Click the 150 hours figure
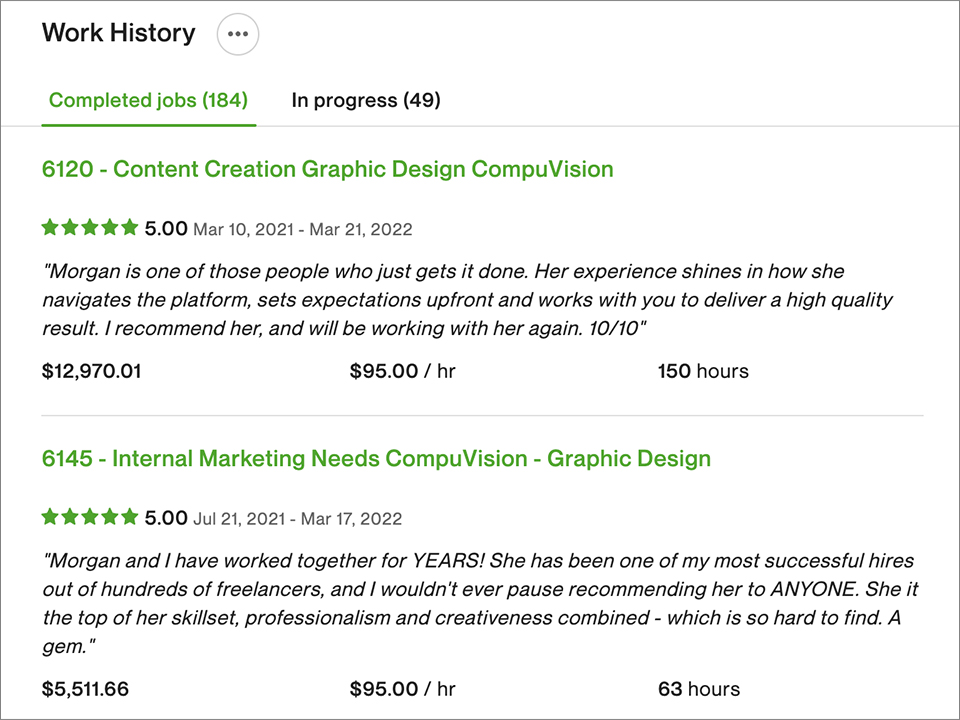The image size is (960, 720). pos(703,371)
